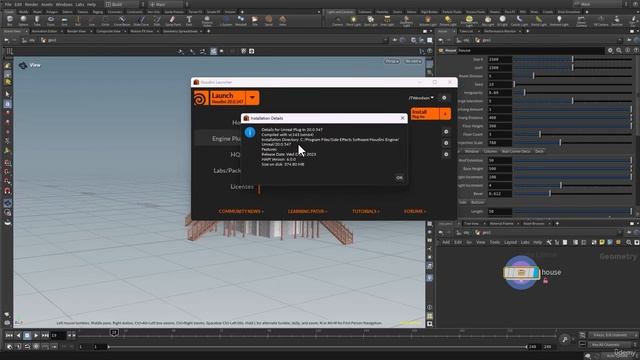Select the Torus shelf tool
The height and width of the screenshot is (360, 640).
[51, 20]
